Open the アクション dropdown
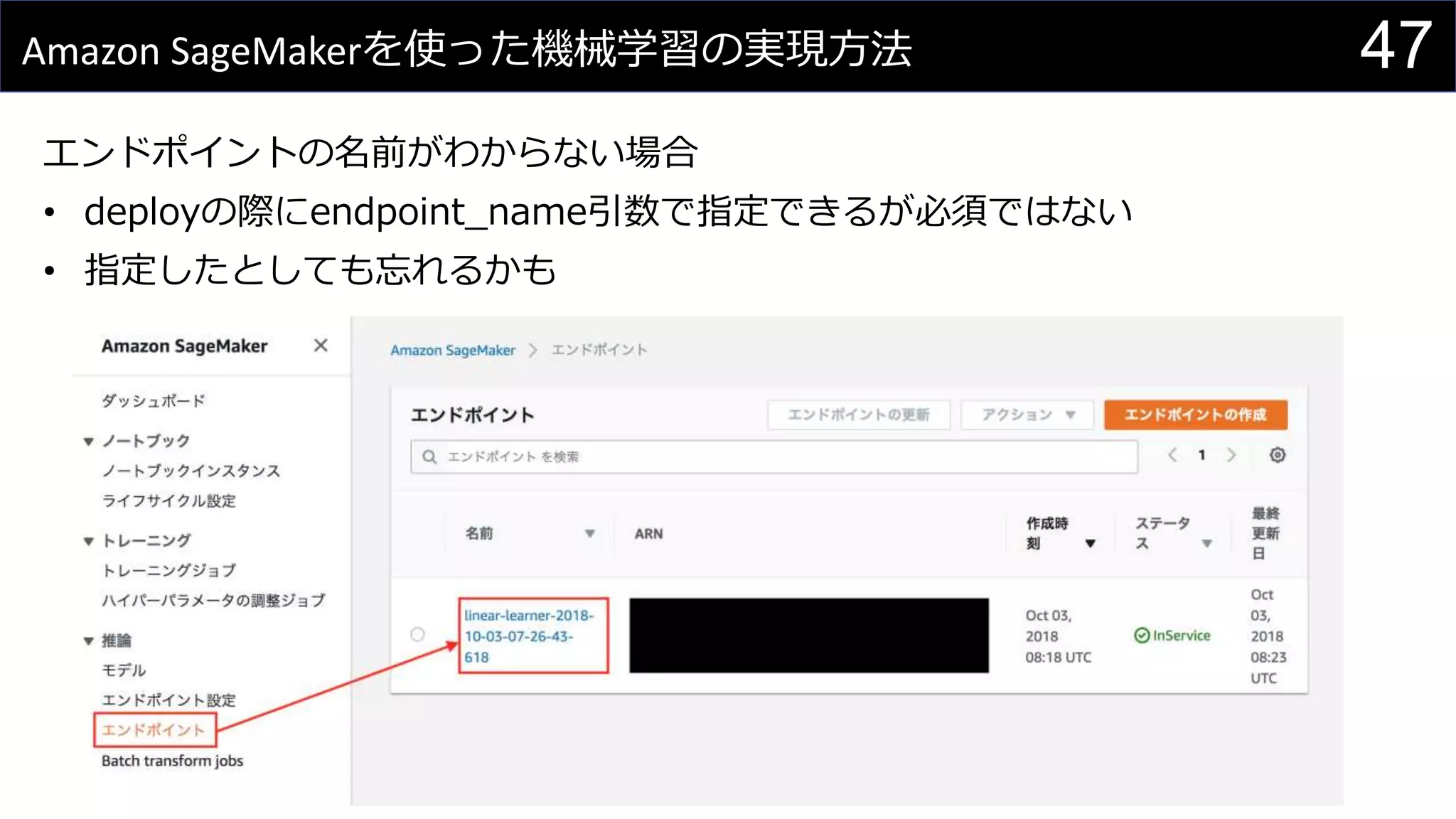1456x819 pixels. tap(1027, 414)
